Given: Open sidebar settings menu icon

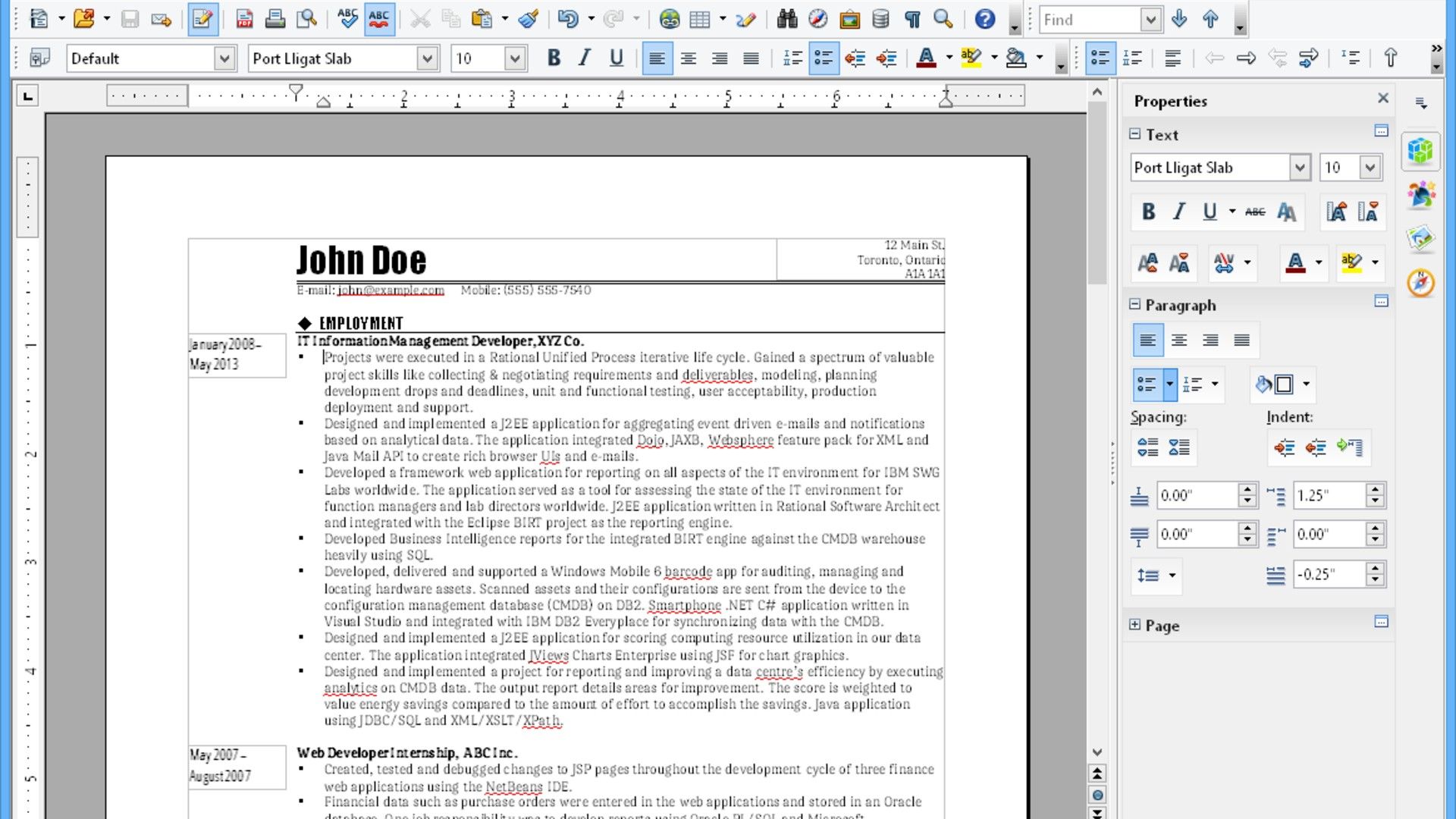Looking at the screenshot, I should click(1421, 102).
